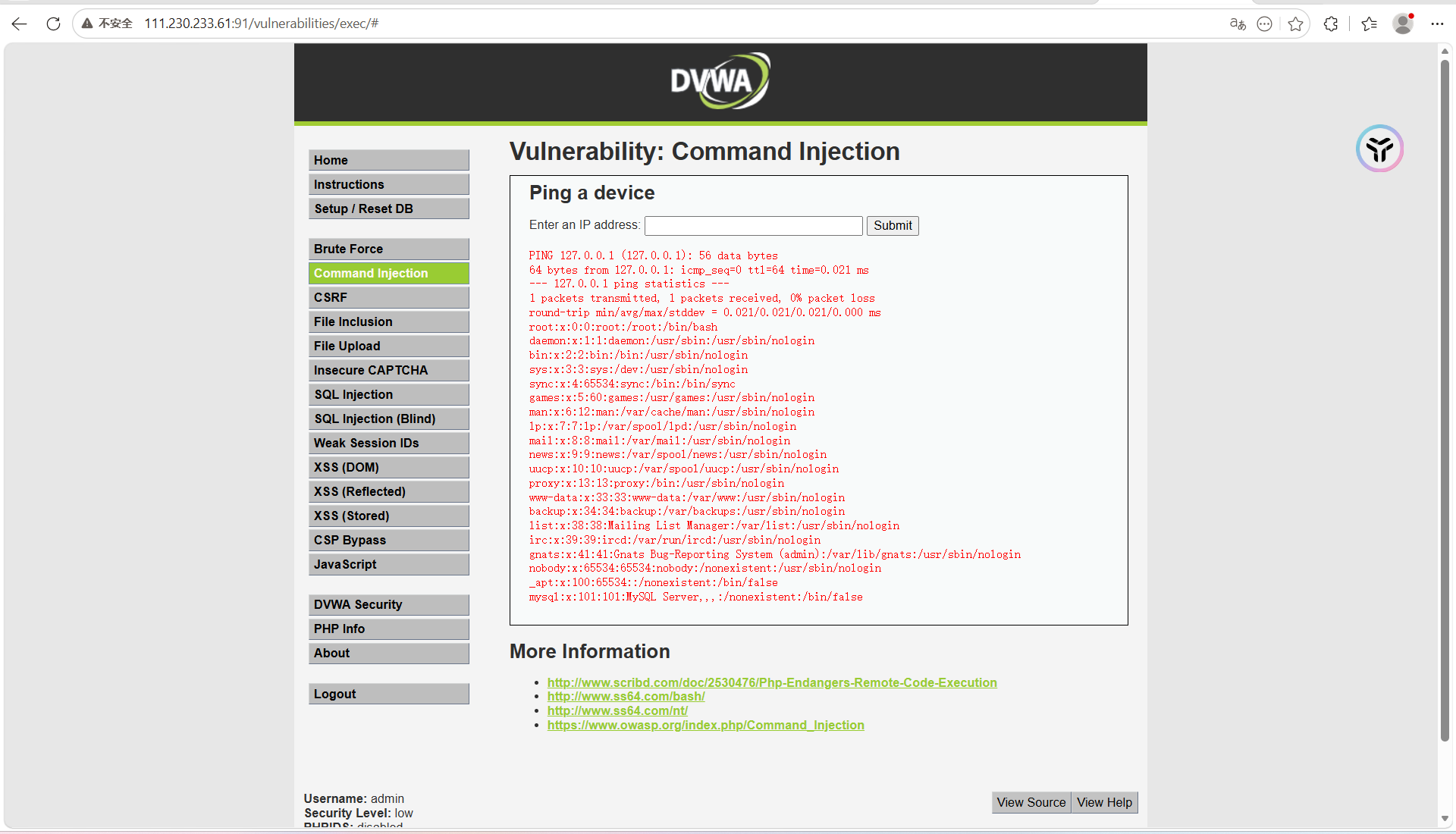Click the mysql:x:101:101 output line

pos(696,597)
